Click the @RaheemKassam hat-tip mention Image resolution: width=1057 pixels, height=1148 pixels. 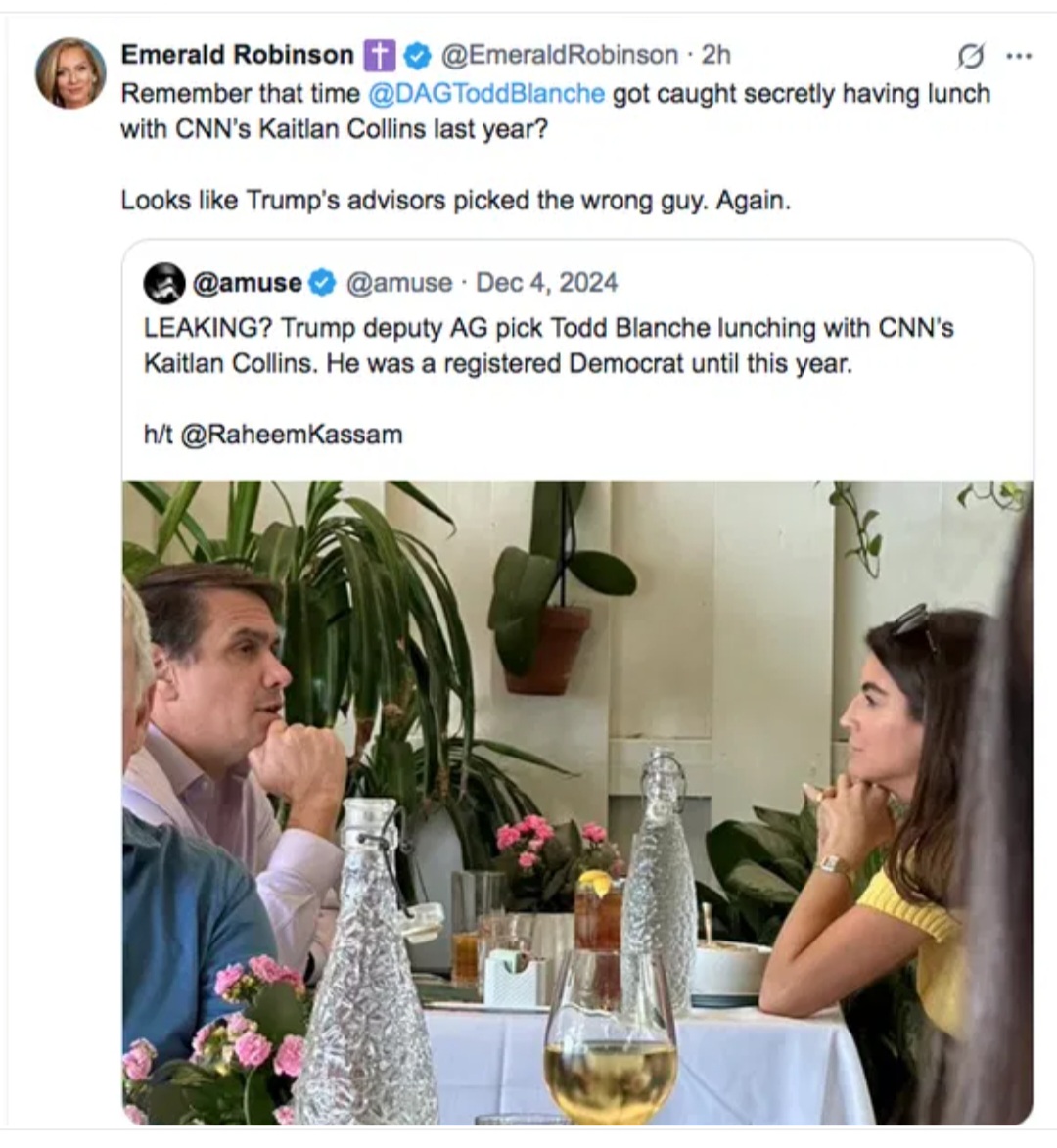tap(292, 435)
